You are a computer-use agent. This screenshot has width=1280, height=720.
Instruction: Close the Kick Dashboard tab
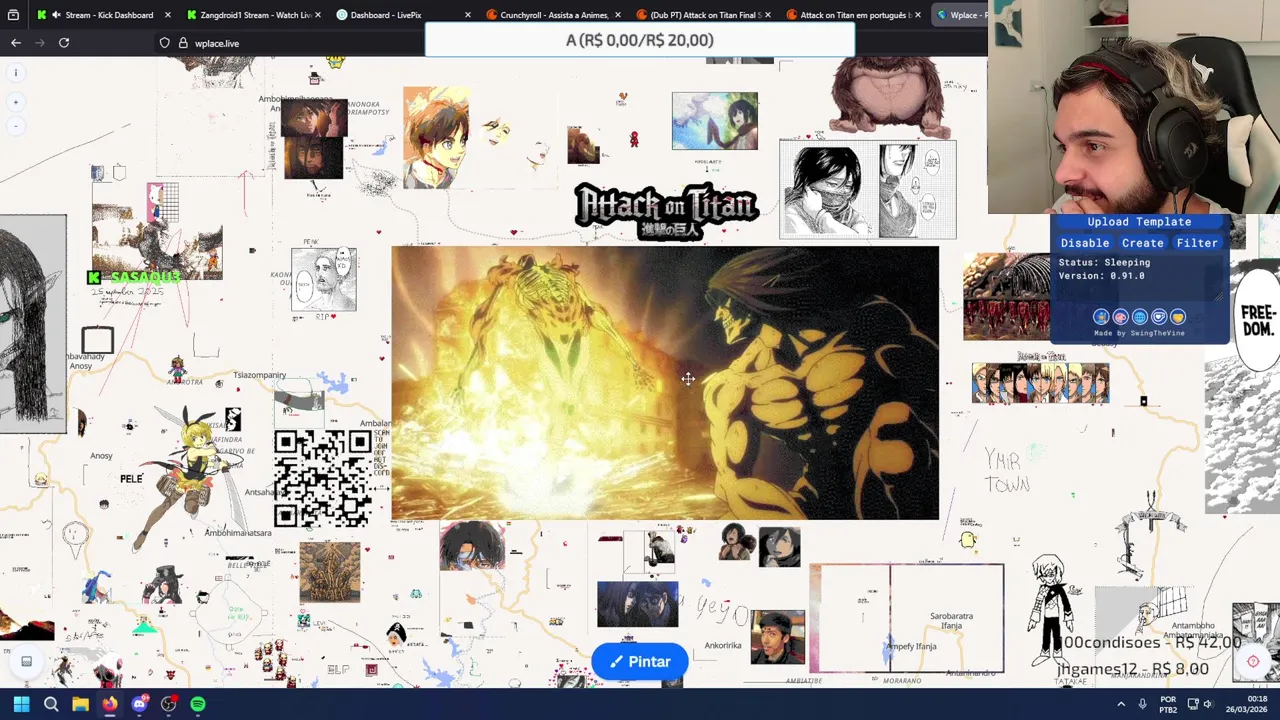(x=167, y=15)
